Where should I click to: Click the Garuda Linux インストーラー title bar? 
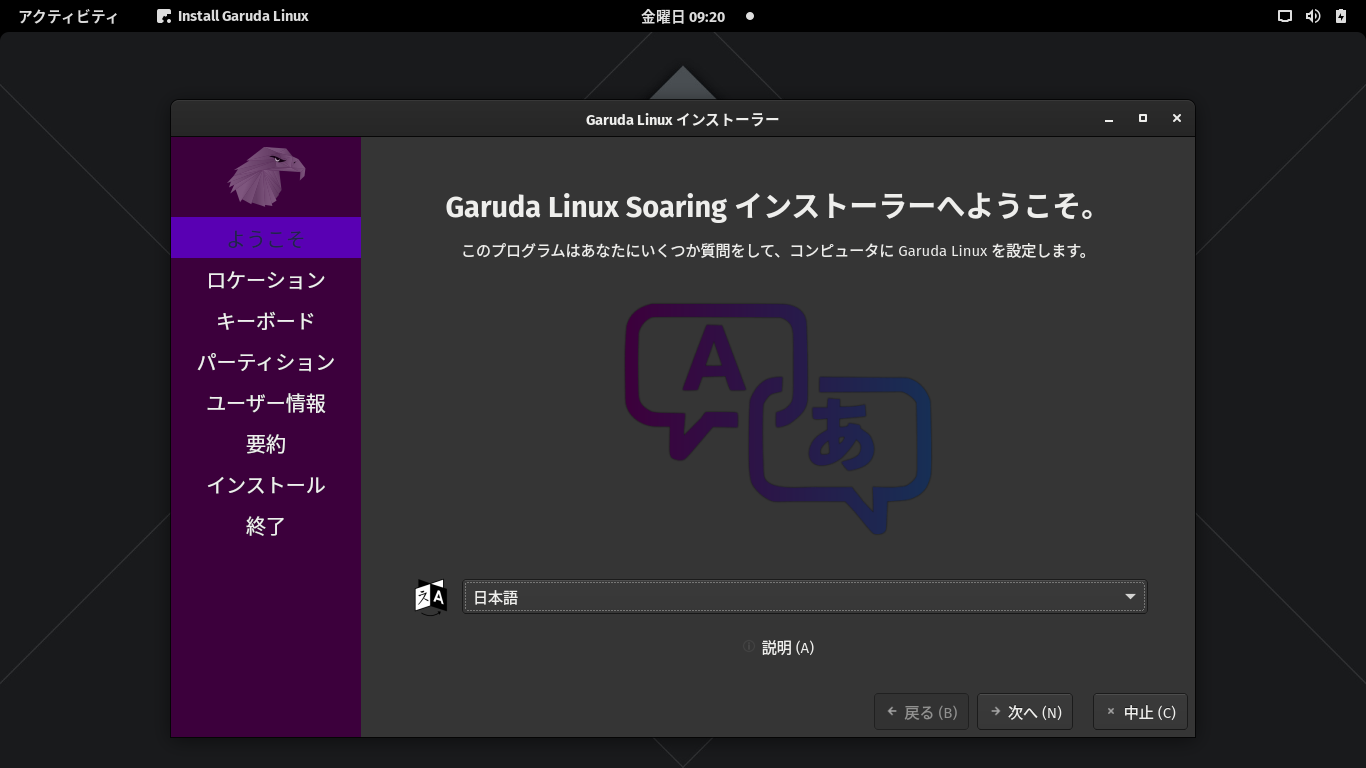pyautogui.click(x=683, y=119)
